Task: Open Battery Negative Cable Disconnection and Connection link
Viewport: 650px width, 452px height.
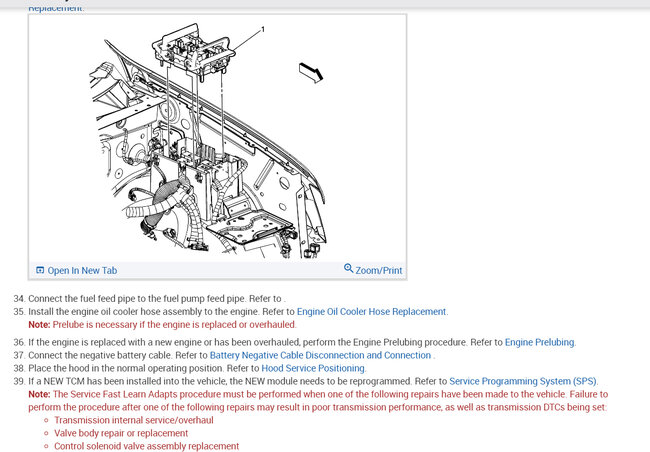Action: (320, 355)
